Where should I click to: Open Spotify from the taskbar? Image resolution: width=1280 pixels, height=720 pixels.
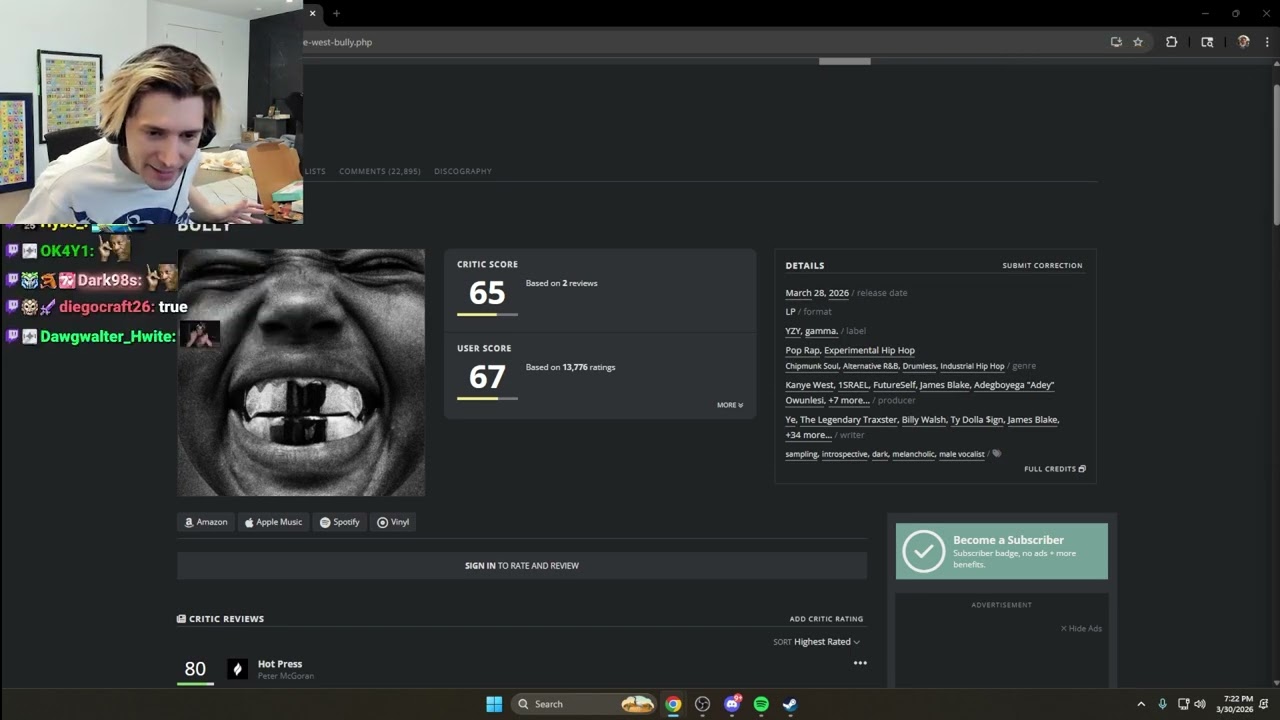[761, 704]
